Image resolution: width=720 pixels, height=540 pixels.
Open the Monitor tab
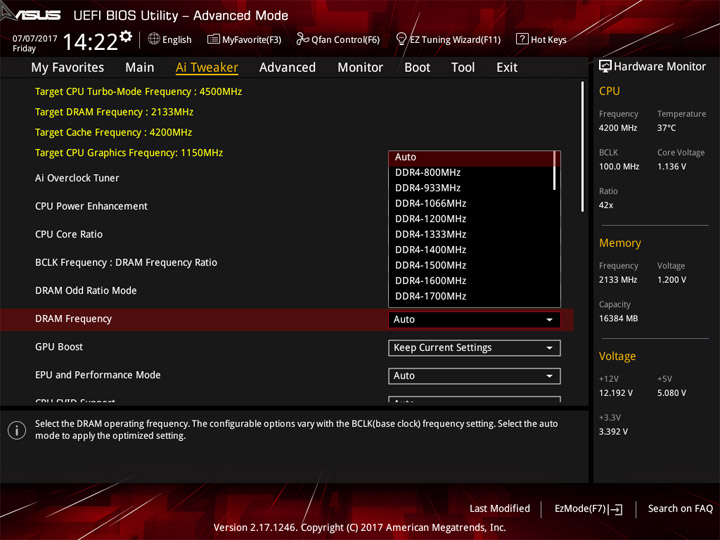360,68
